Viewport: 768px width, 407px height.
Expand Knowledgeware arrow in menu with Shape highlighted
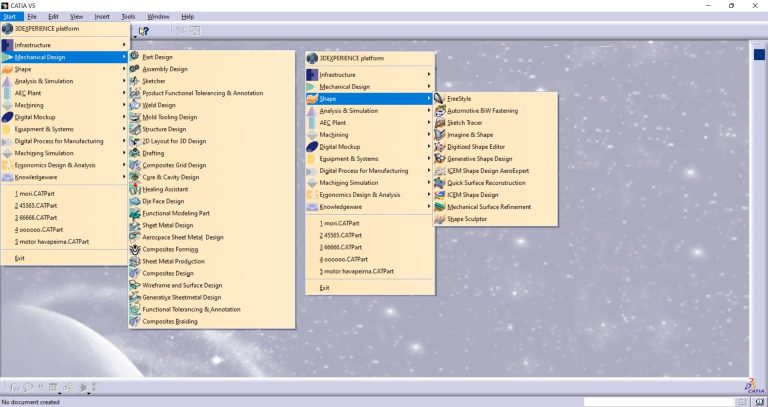tap(429, 207)
